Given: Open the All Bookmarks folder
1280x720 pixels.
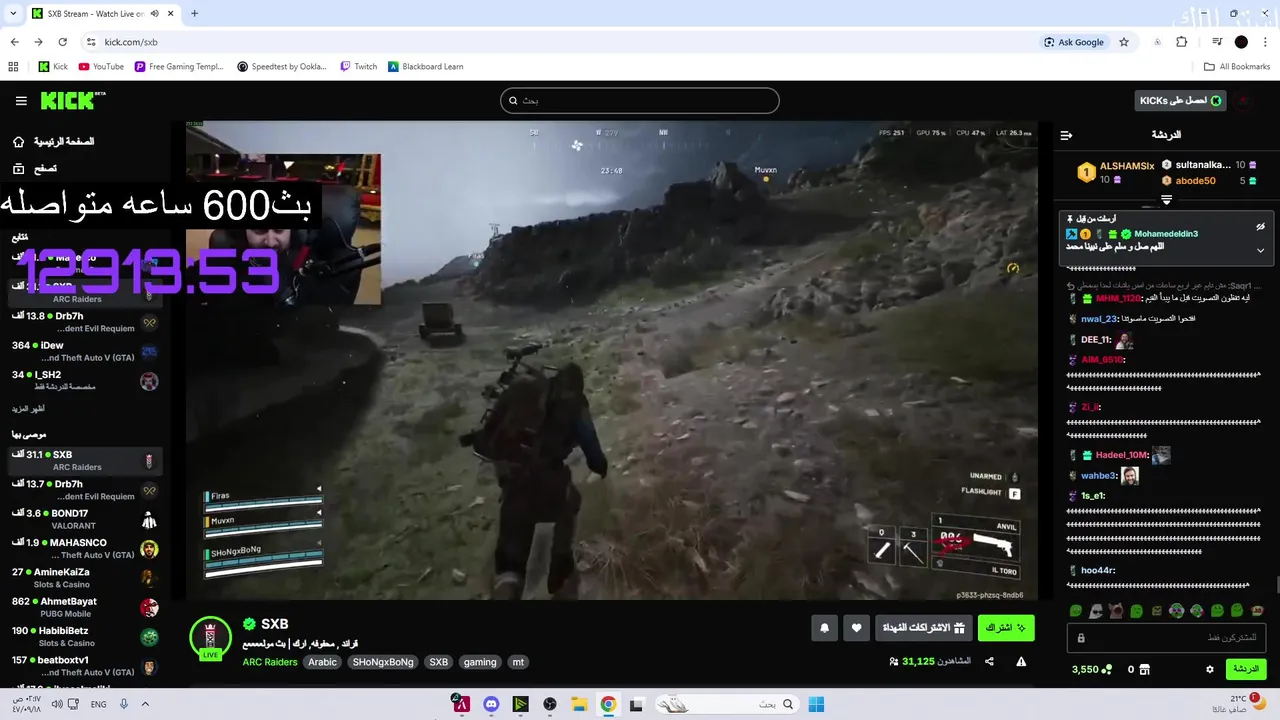Looking at the screenshot, I should point(1237,67).
